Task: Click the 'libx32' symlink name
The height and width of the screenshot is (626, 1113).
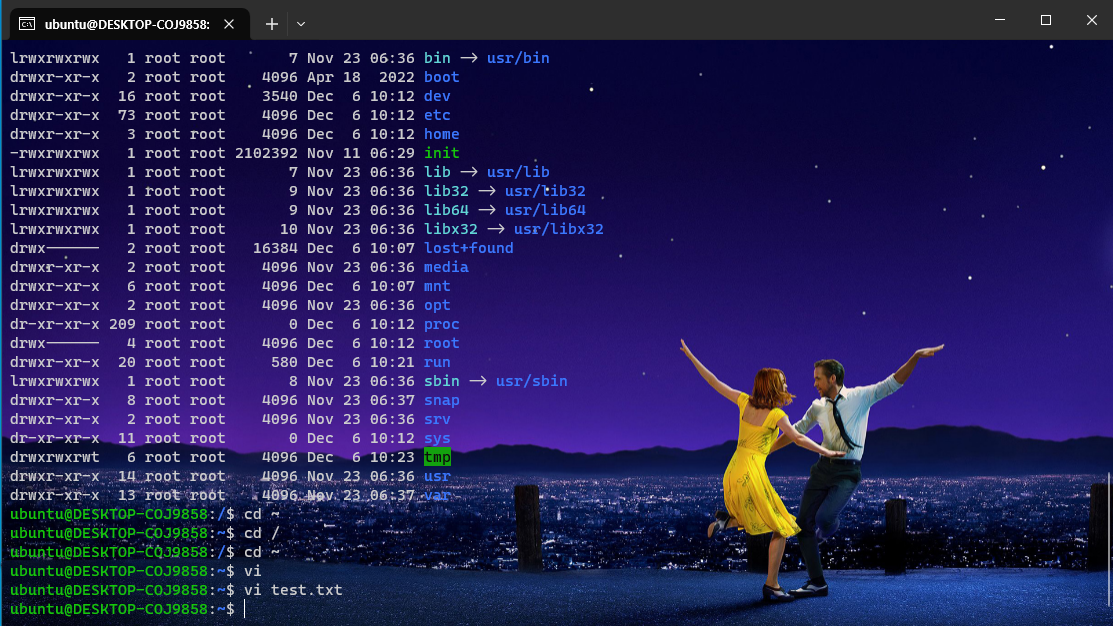Action: pos(451,229)
